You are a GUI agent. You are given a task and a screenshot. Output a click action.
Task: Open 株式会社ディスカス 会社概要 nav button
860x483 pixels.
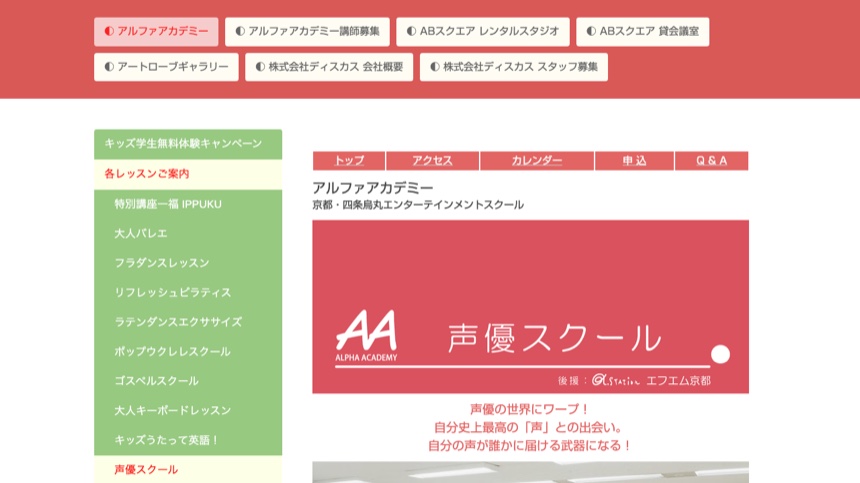329,67
